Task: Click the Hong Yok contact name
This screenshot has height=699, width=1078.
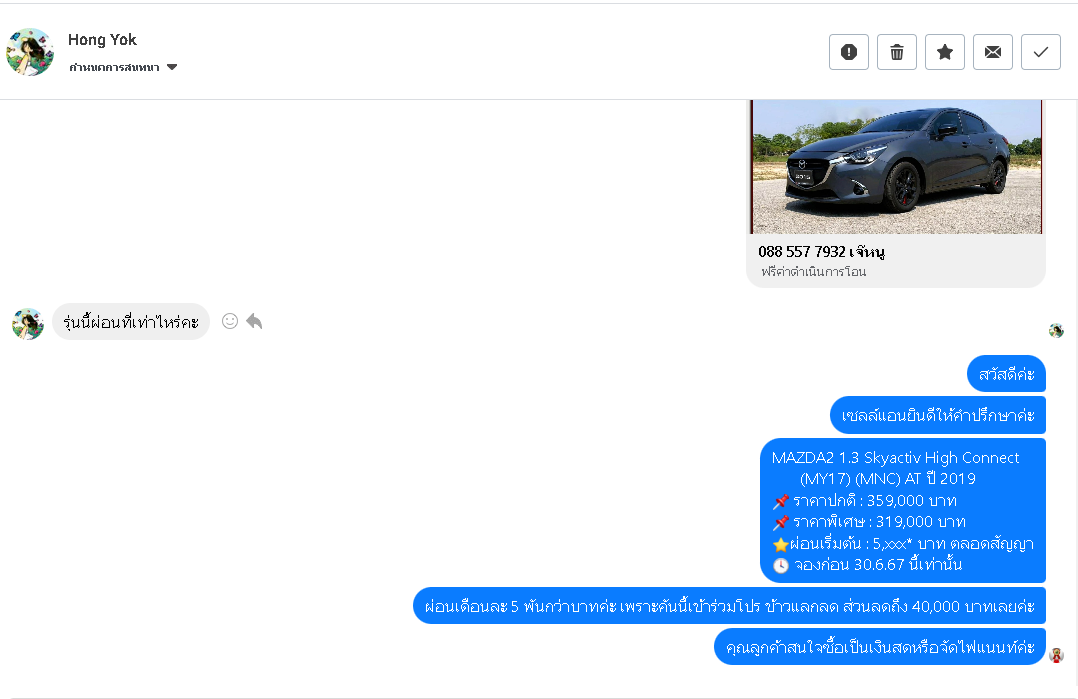Action: pos(102,40)
